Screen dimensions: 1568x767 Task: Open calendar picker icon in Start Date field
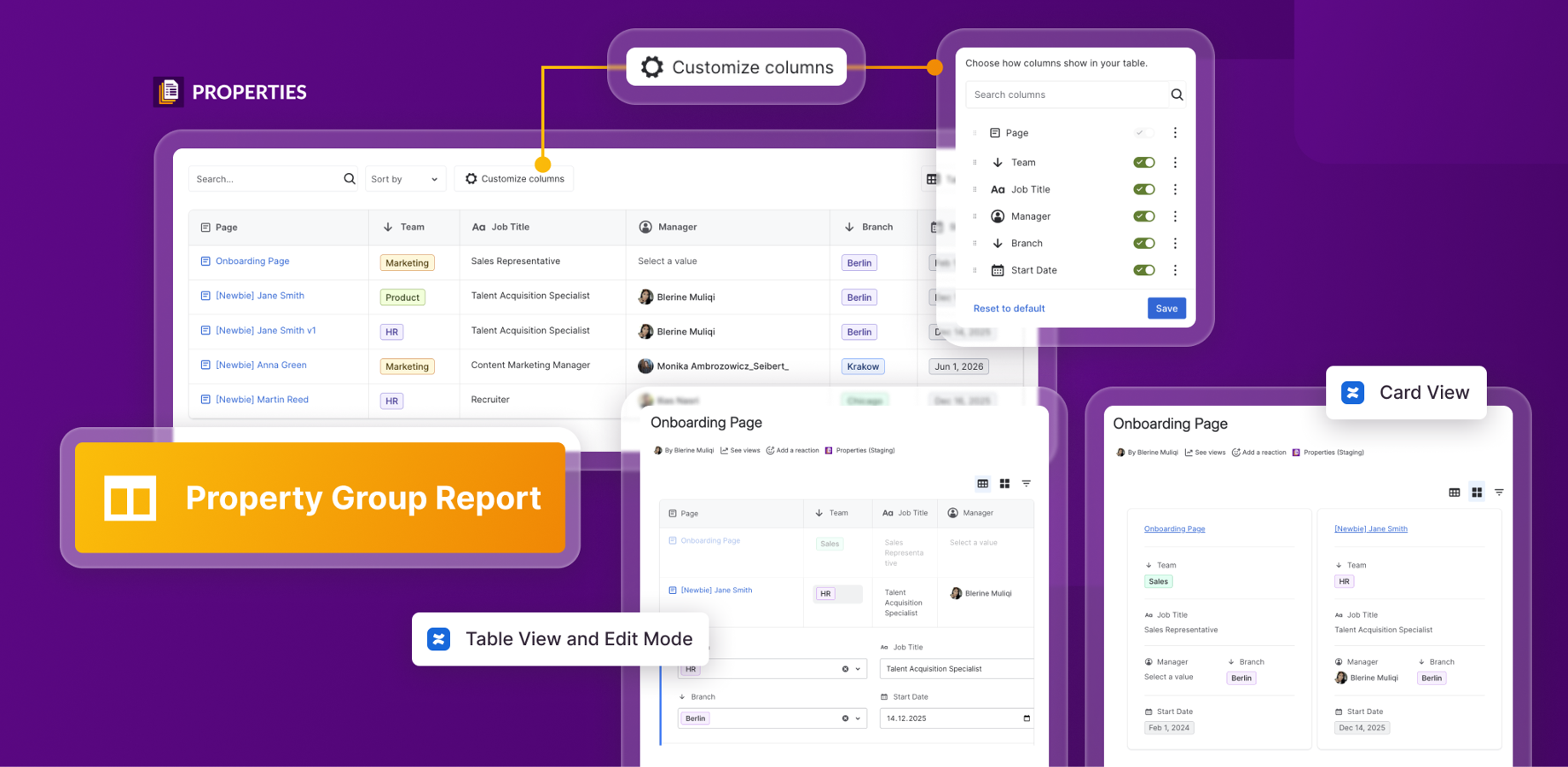(x=1027, y=718)
